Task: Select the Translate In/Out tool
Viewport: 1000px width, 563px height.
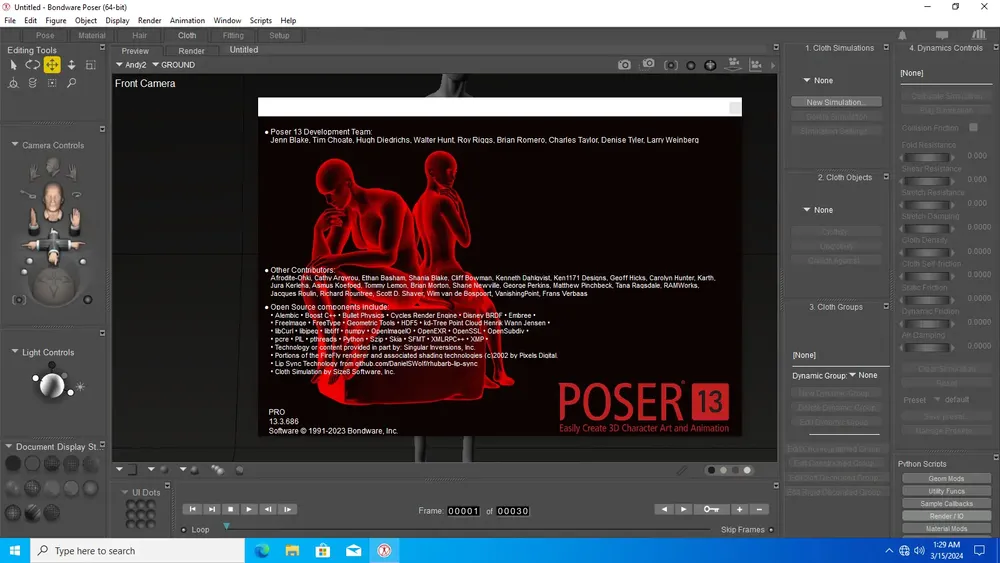Action: [x=71, y=65]
